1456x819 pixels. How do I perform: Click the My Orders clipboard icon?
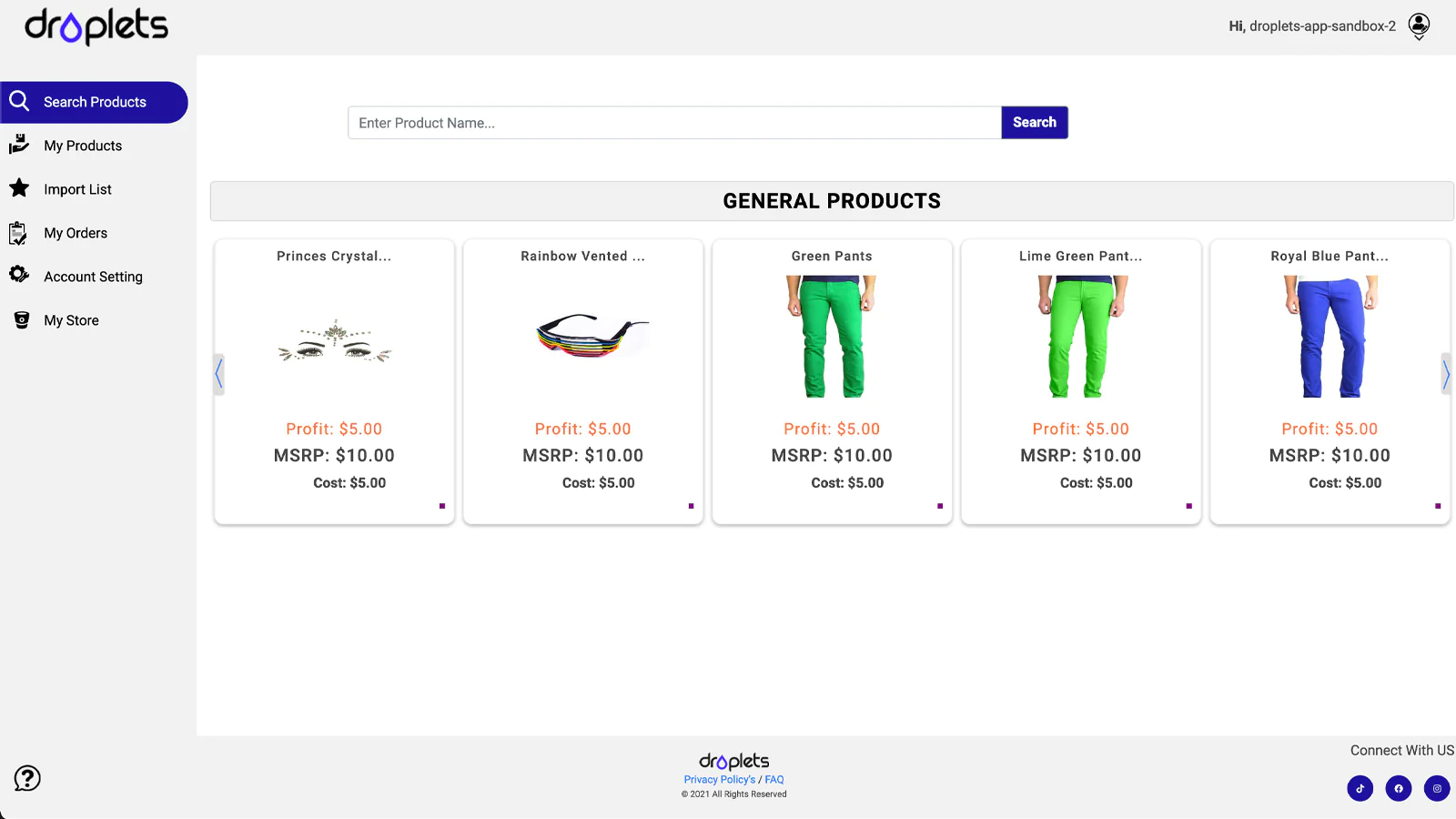pos(18,233)
